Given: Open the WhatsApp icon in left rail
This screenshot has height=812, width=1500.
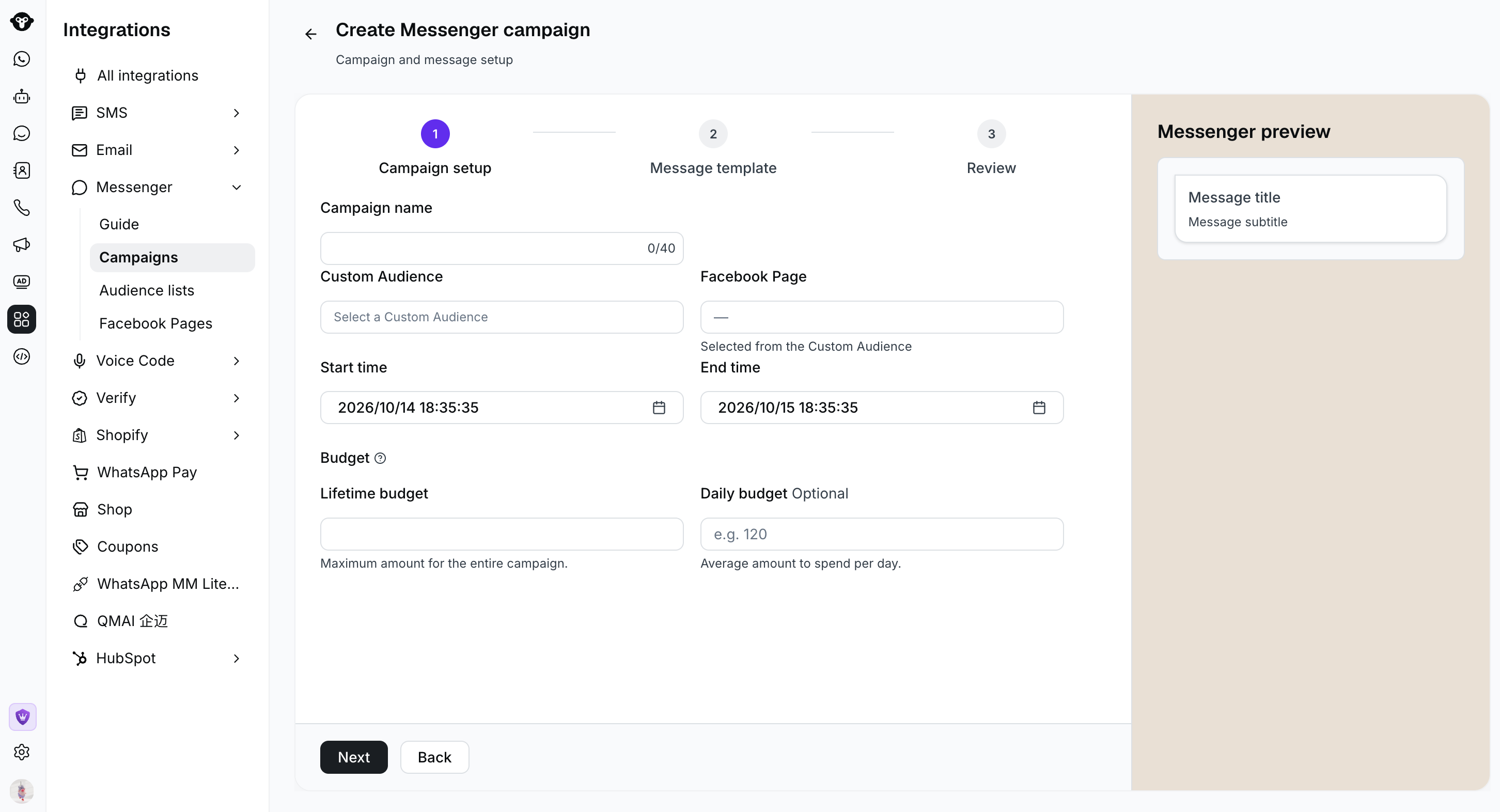Looking at the screenshot, I should (x=22, y=59).
